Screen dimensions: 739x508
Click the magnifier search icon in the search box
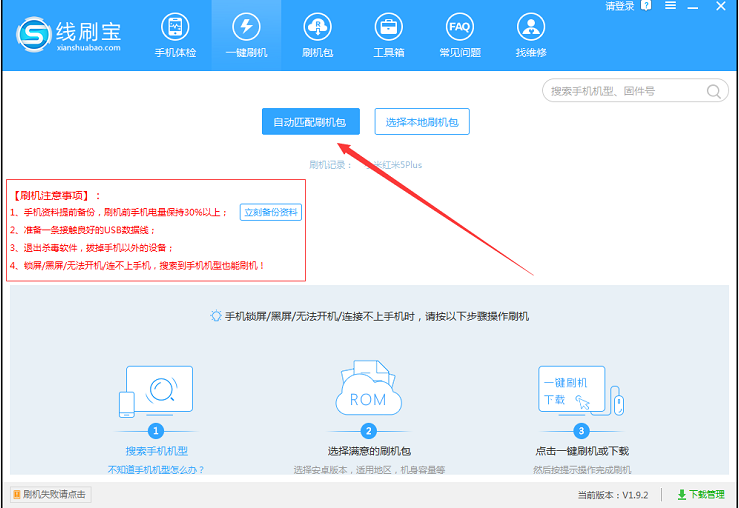pos(714,91)
